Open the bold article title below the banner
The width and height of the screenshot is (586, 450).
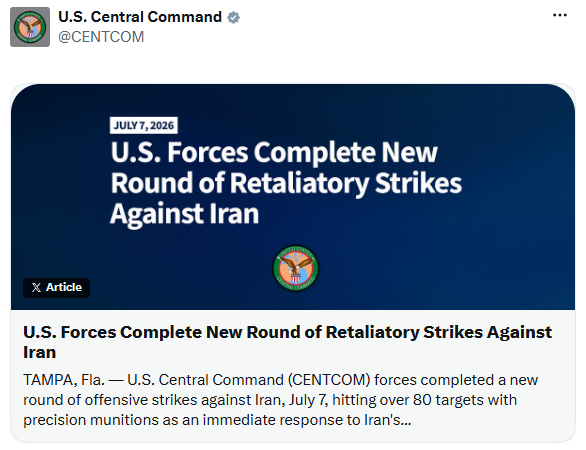(287, 342)
